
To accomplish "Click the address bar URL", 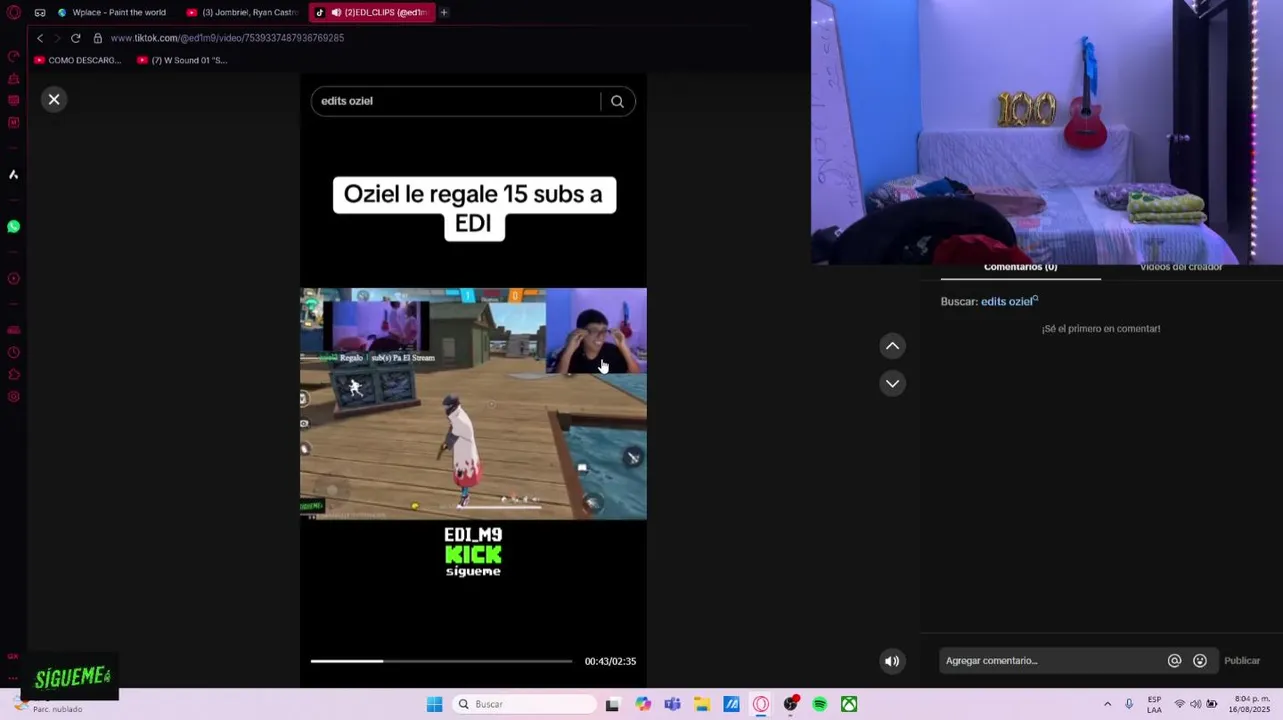I will pyautogui.click(x=227, y=38).
